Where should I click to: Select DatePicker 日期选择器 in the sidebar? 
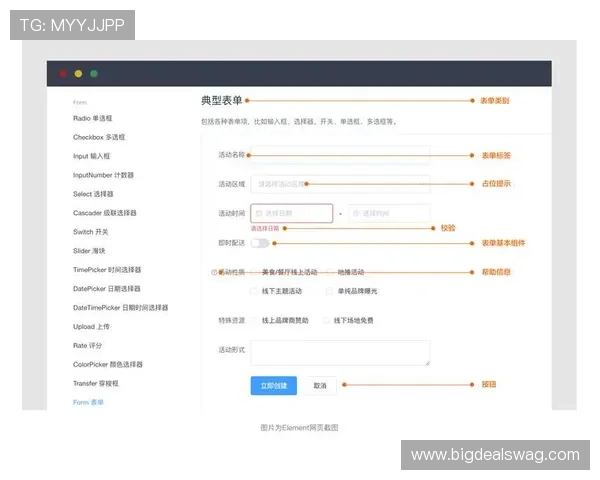[x=106, y=289]
